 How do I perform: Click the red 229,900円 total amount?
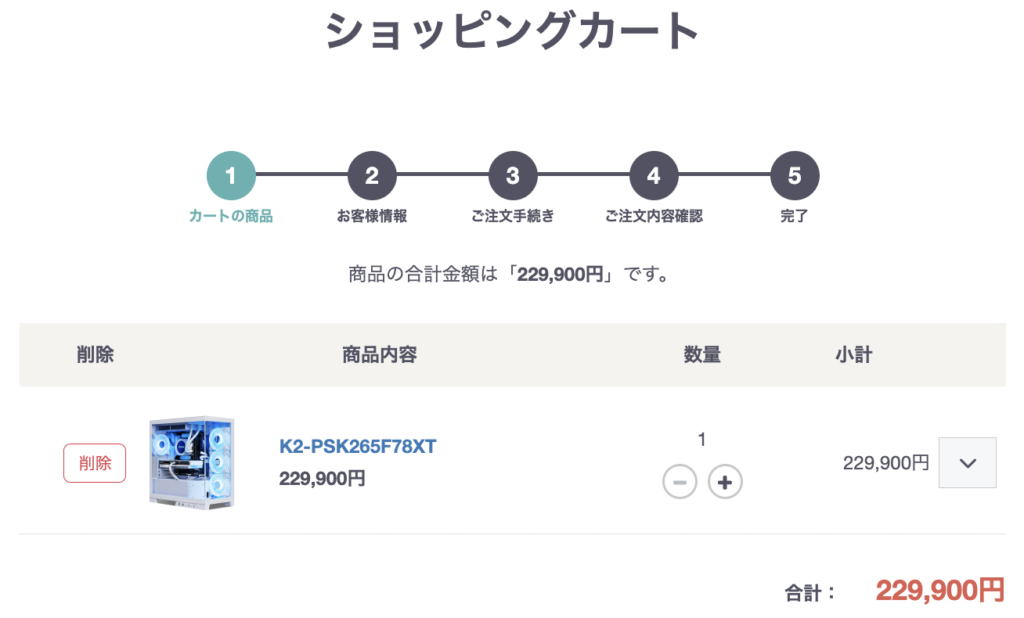point(939,591)
